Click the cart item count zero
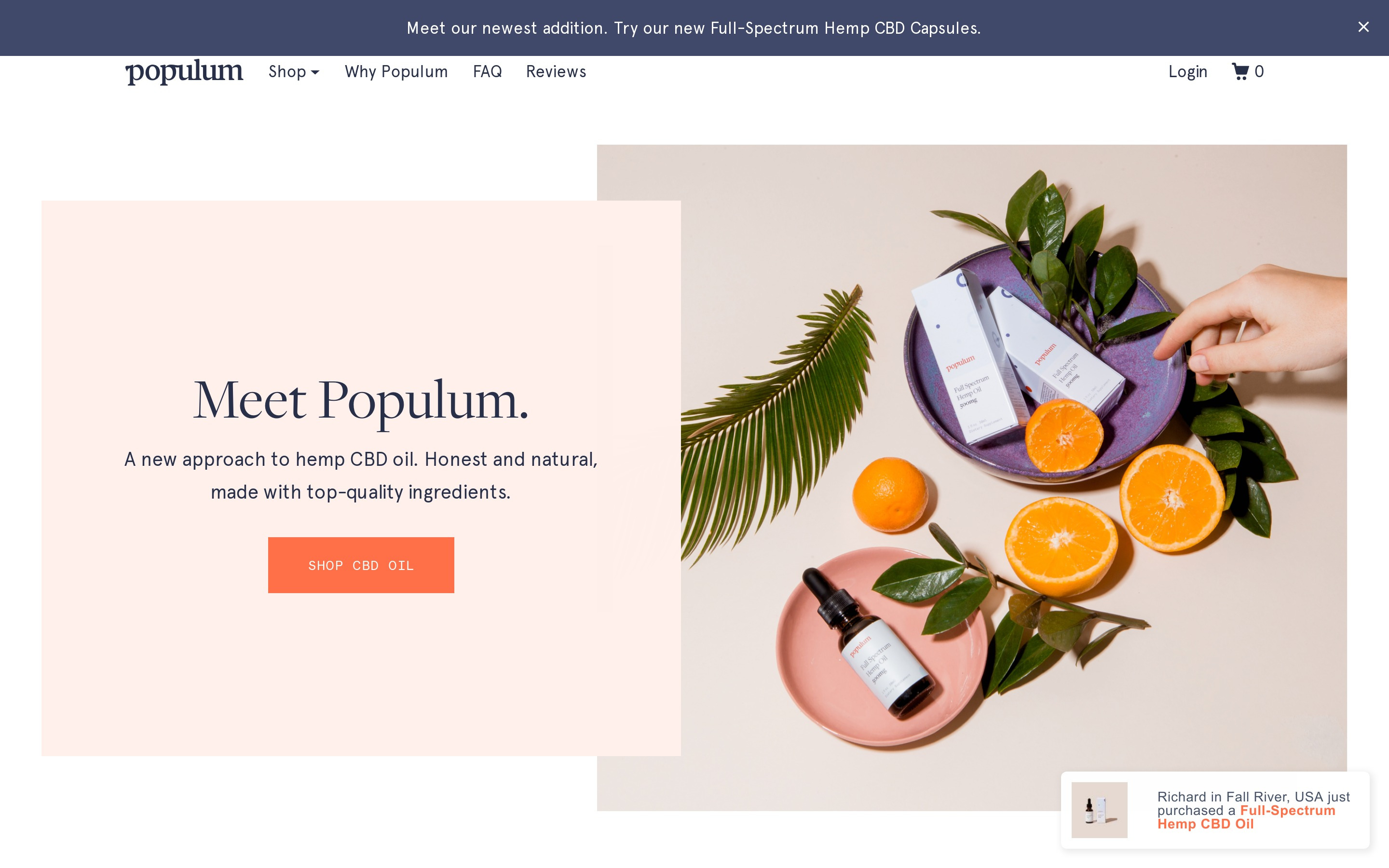This screenshot has width=1389, height=868. point(1259,72)
